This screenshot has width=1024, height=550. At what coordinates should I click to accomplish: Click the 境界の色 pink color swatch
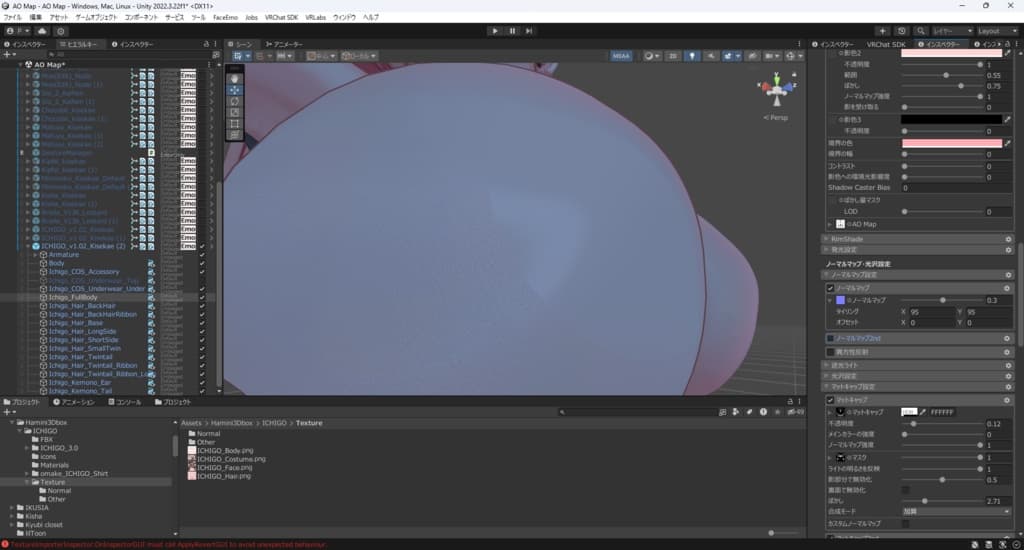(951, 144)
